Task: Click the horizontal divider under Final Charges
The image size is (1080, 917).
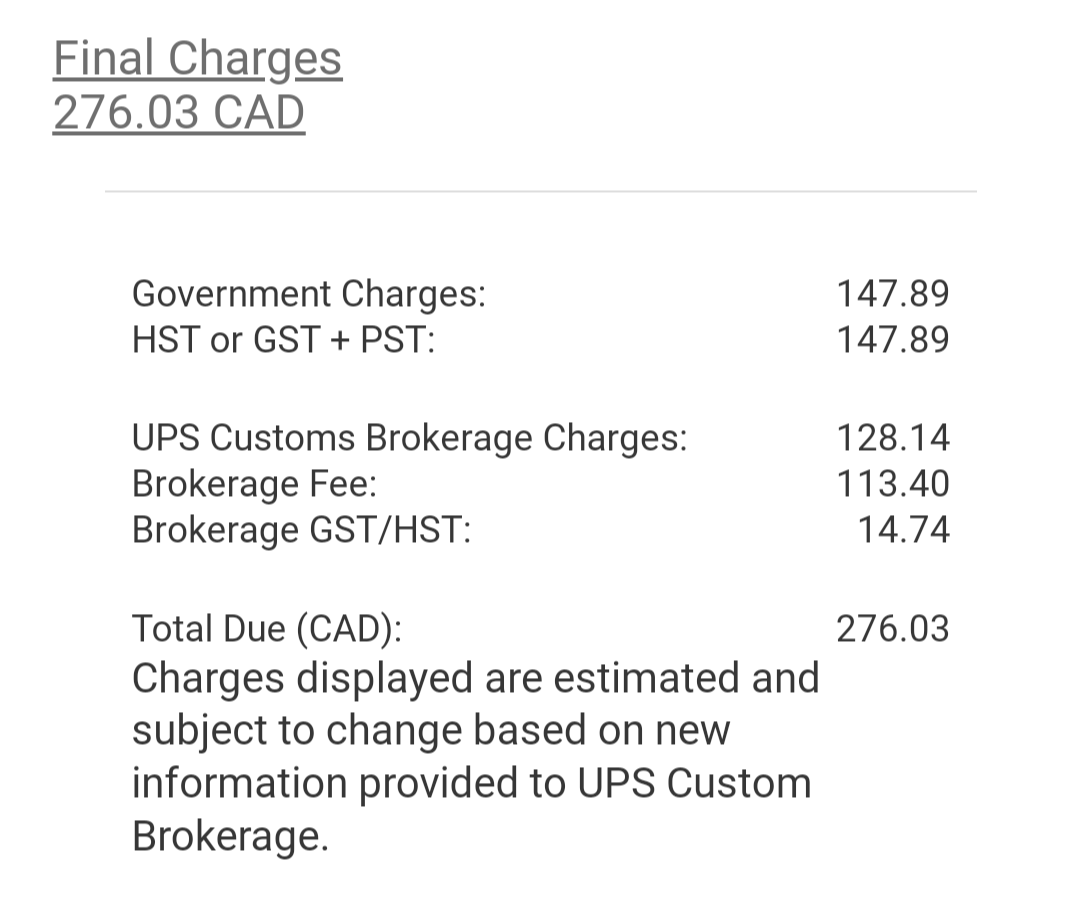Action: (x=541, y=192)
